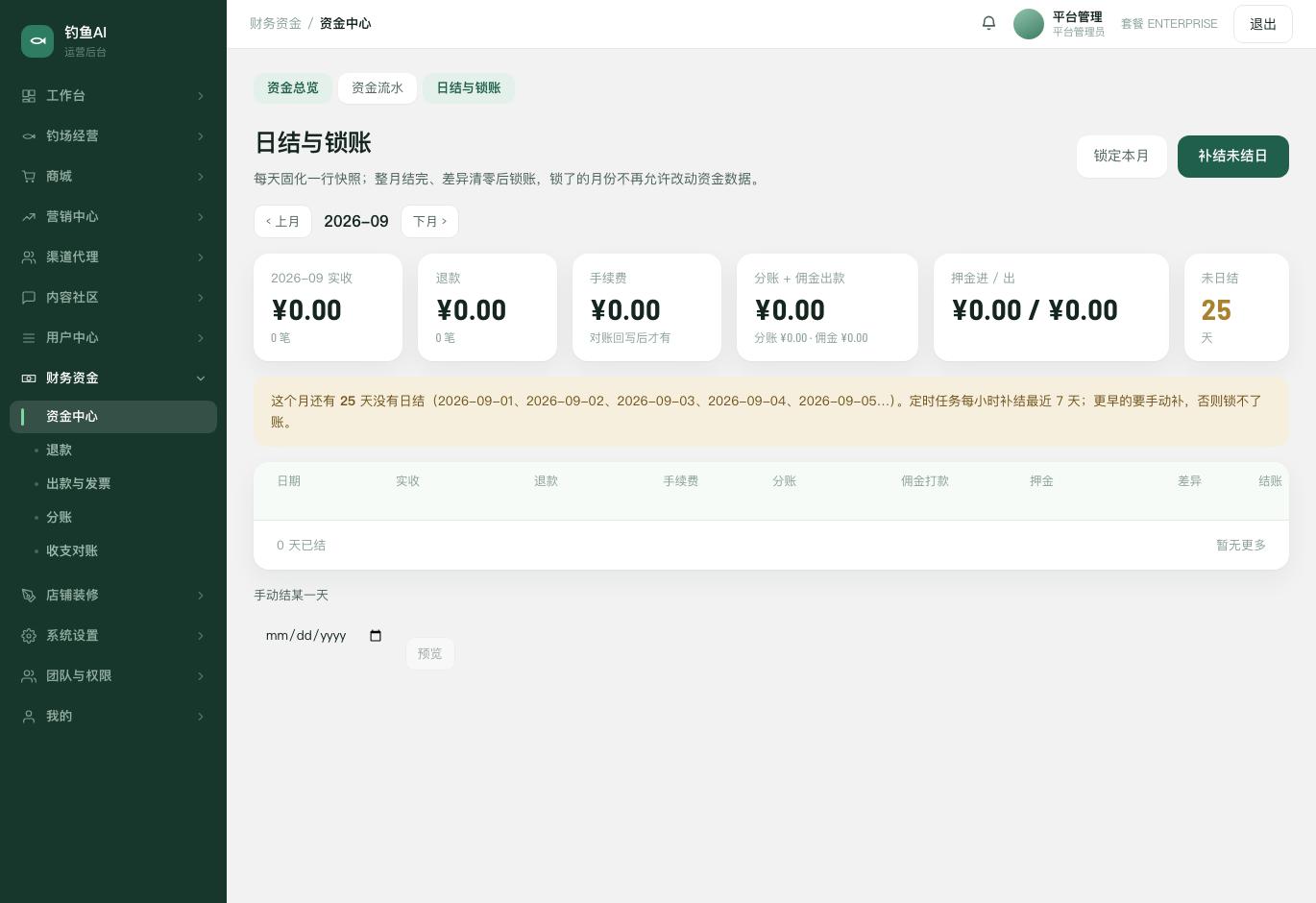
Task: Expand the 我的 menu chevron
Action: click(201, 717)
